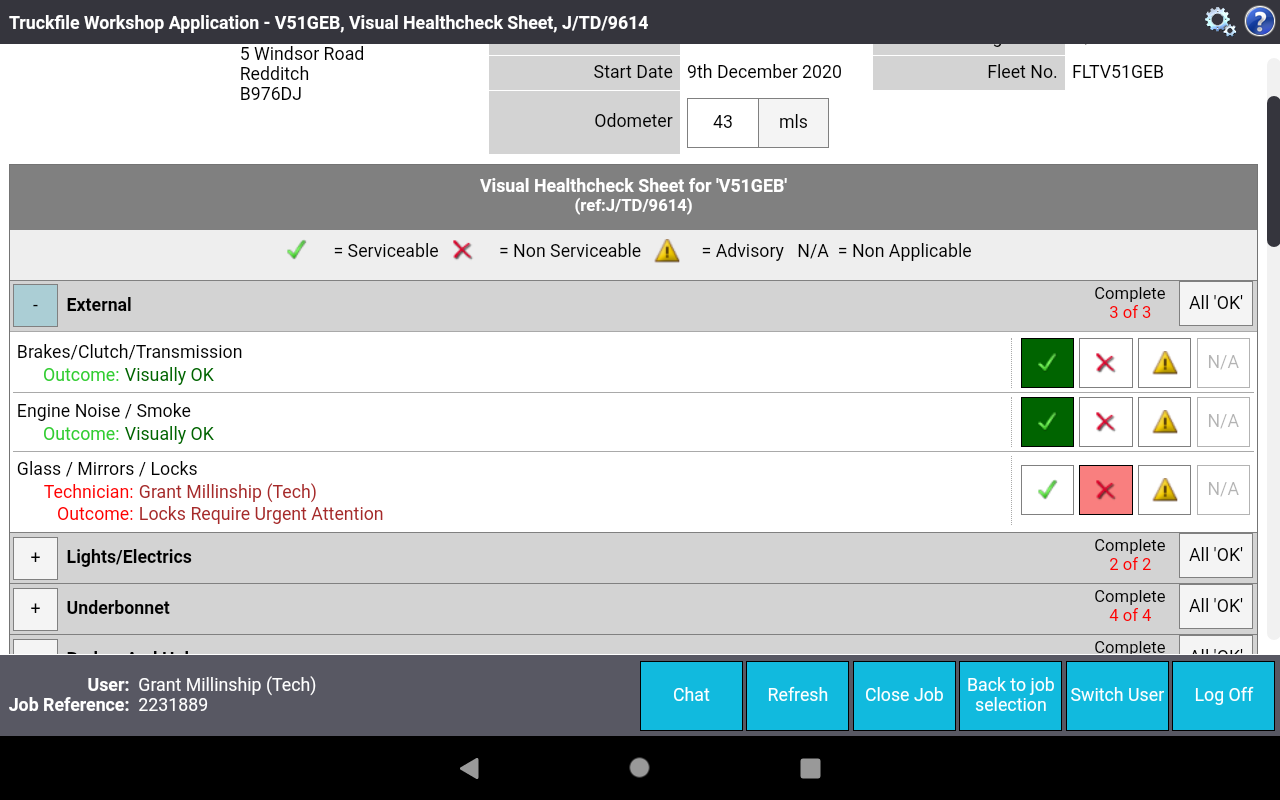Click the Start Date value 9th December 2020

tap(764, 72)
